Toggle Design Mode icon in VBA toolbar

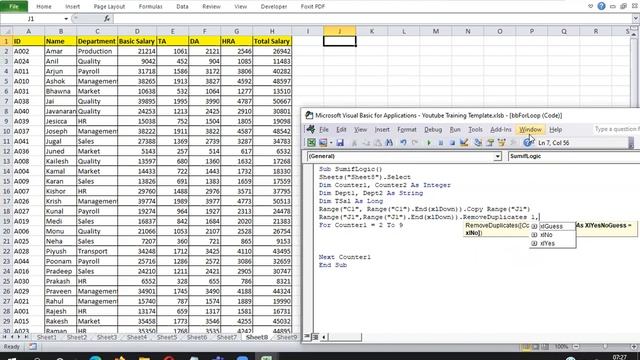(x=464, y=142)
